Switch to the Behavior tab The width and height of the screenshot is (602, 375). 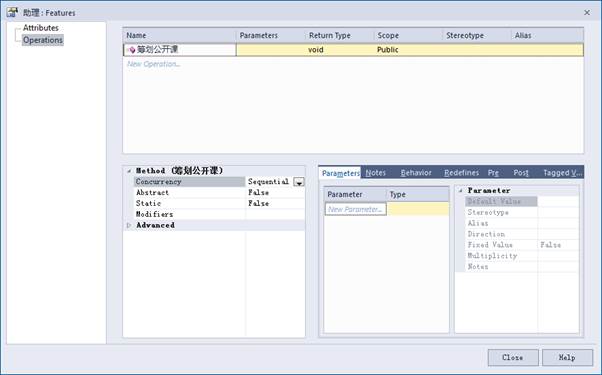[416, 173]
